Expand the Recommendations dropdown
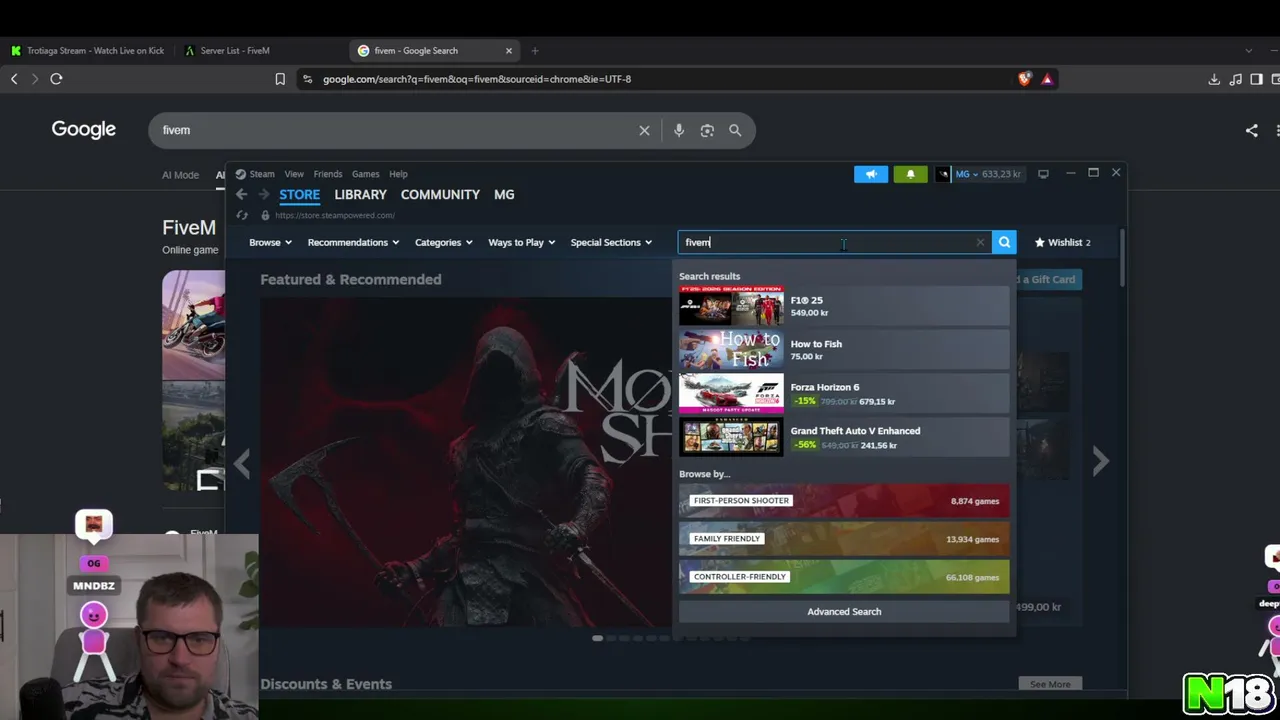This screenshot has width=1280, height=720. click(353, 242)
